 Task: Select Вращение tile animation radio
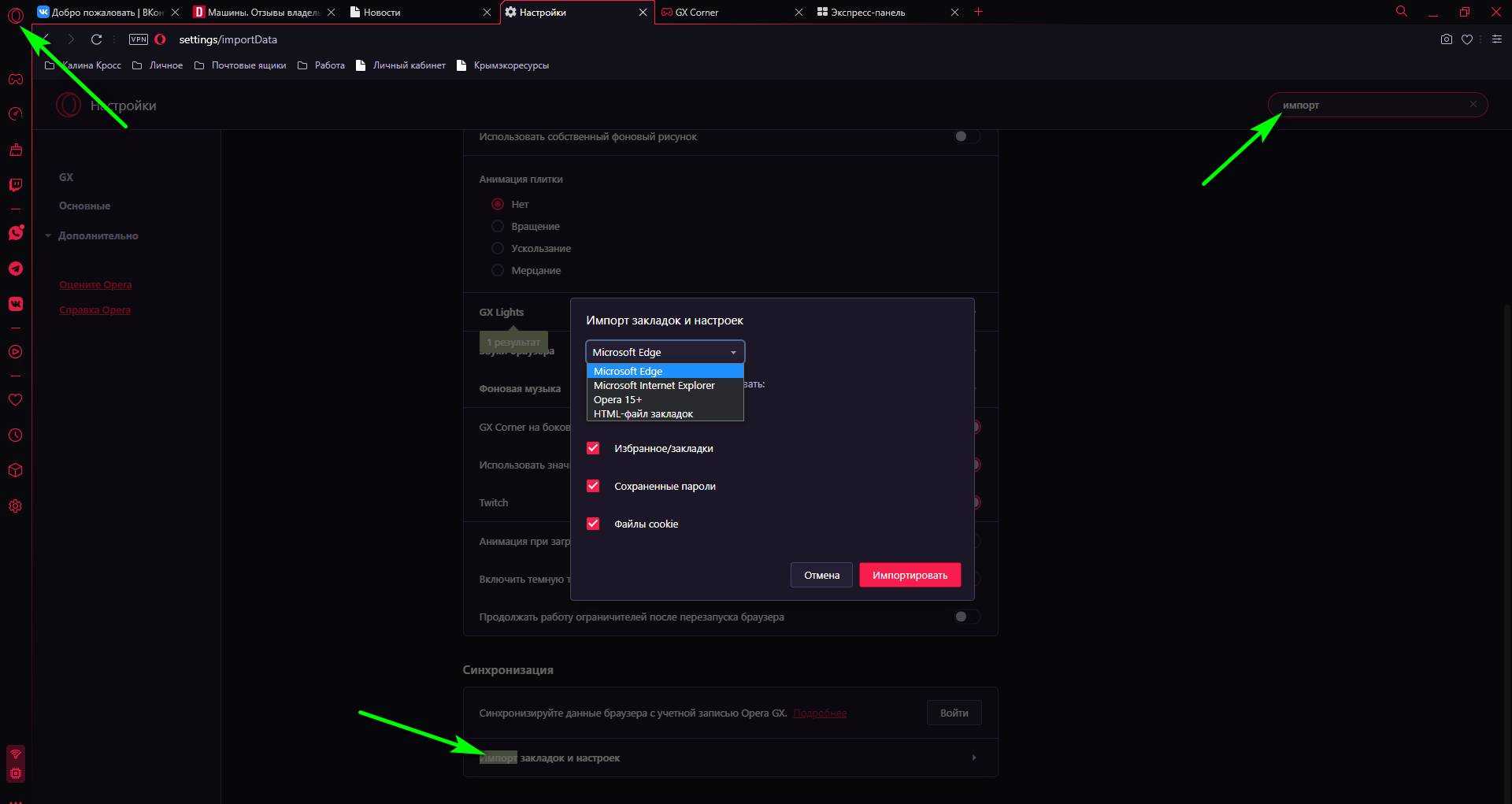pyautogui.click(x=498, y=226)
